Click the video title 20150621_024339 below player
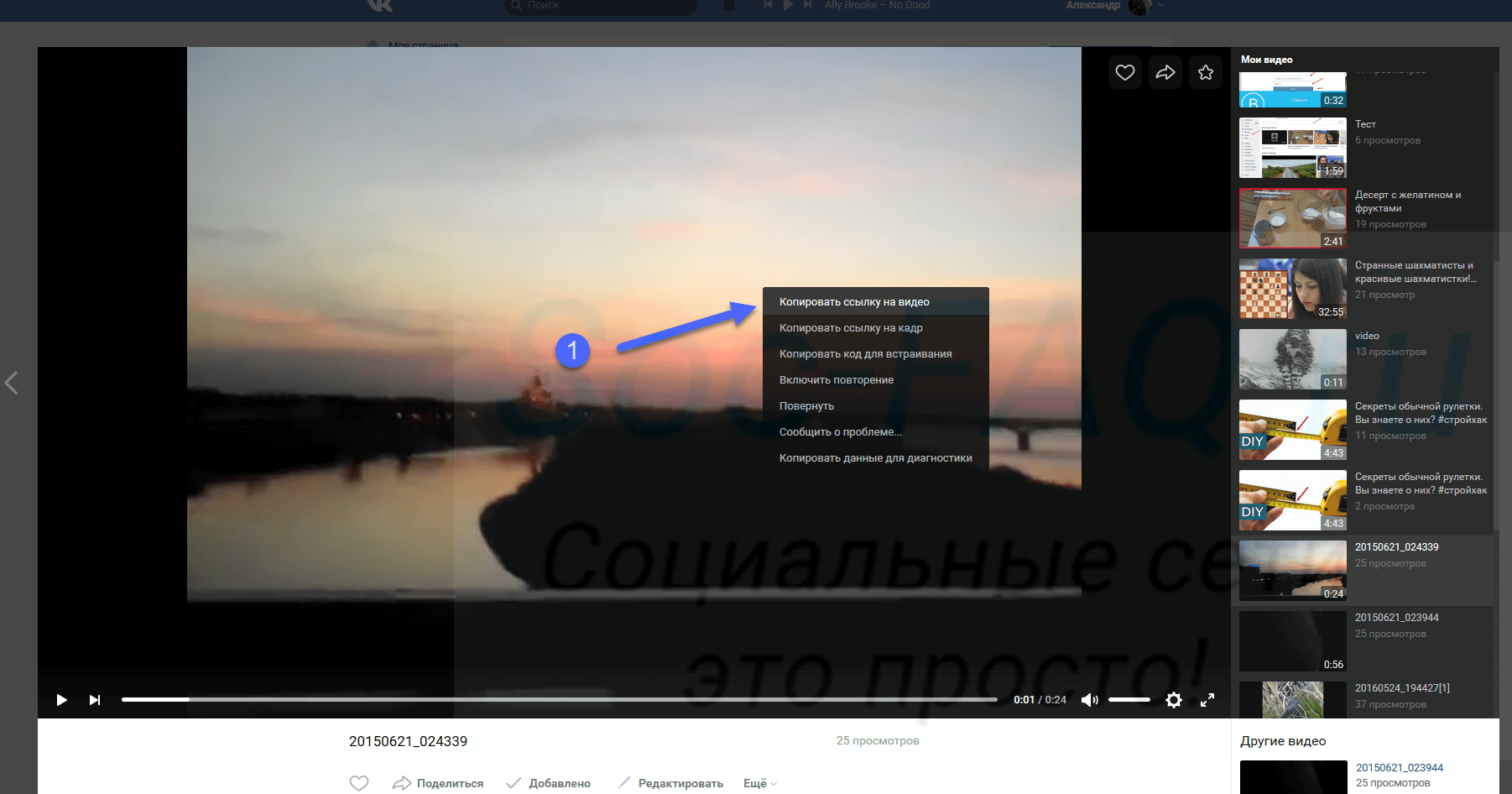The image size is (1512, 794). coord(408,741)
